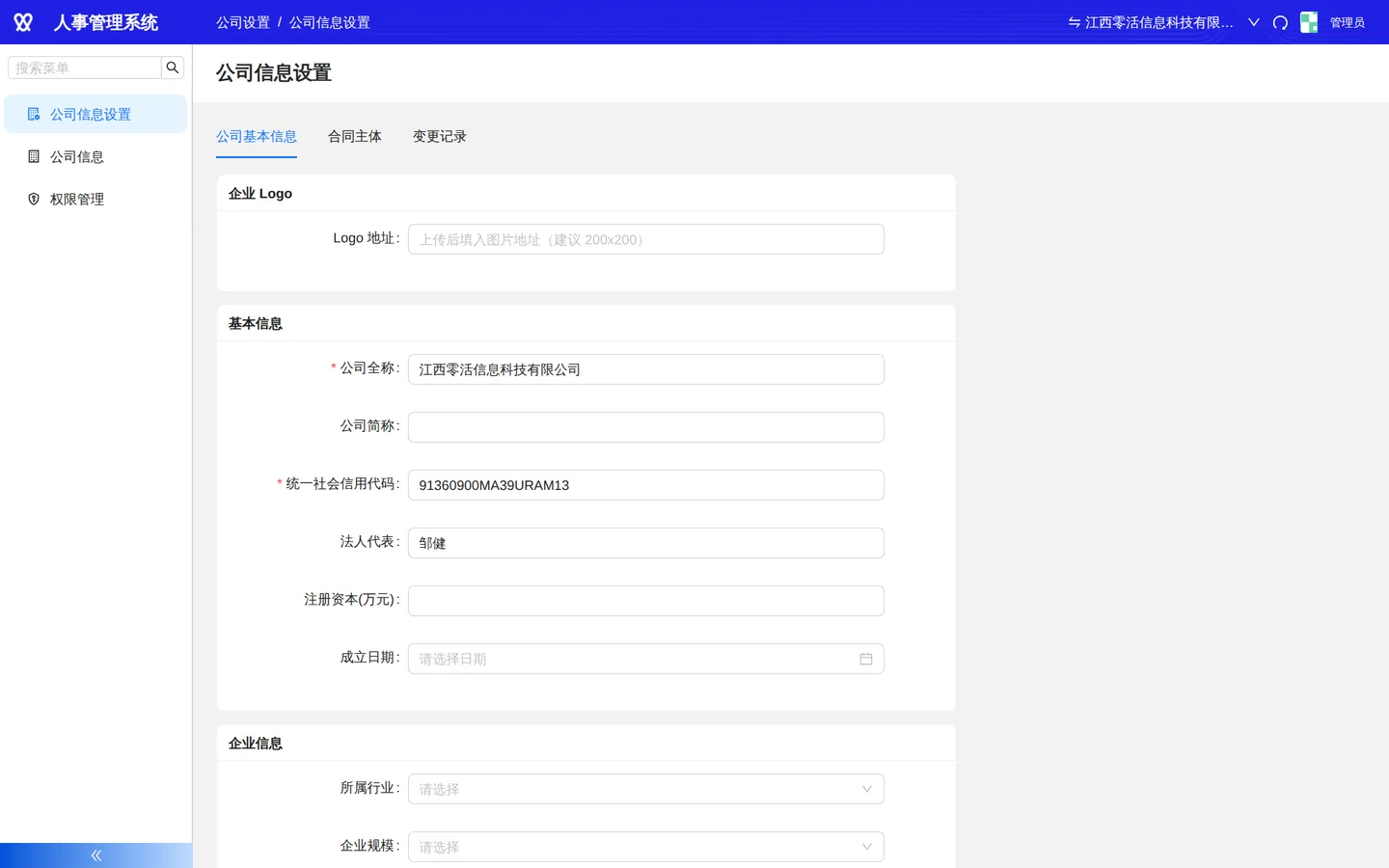This screenshot has height=868, width=1389.
Task: Click the search magnifier icon
Action: 173,68
